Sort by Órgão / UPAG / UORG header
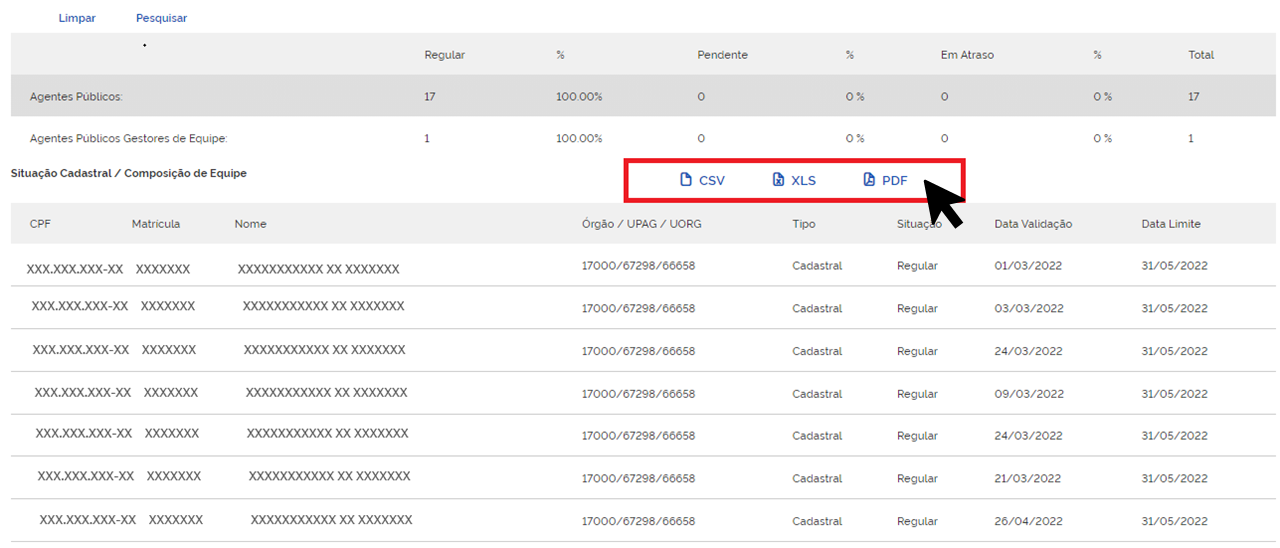The width and height of the screenshot is (1280, 548). coord(641,224)
